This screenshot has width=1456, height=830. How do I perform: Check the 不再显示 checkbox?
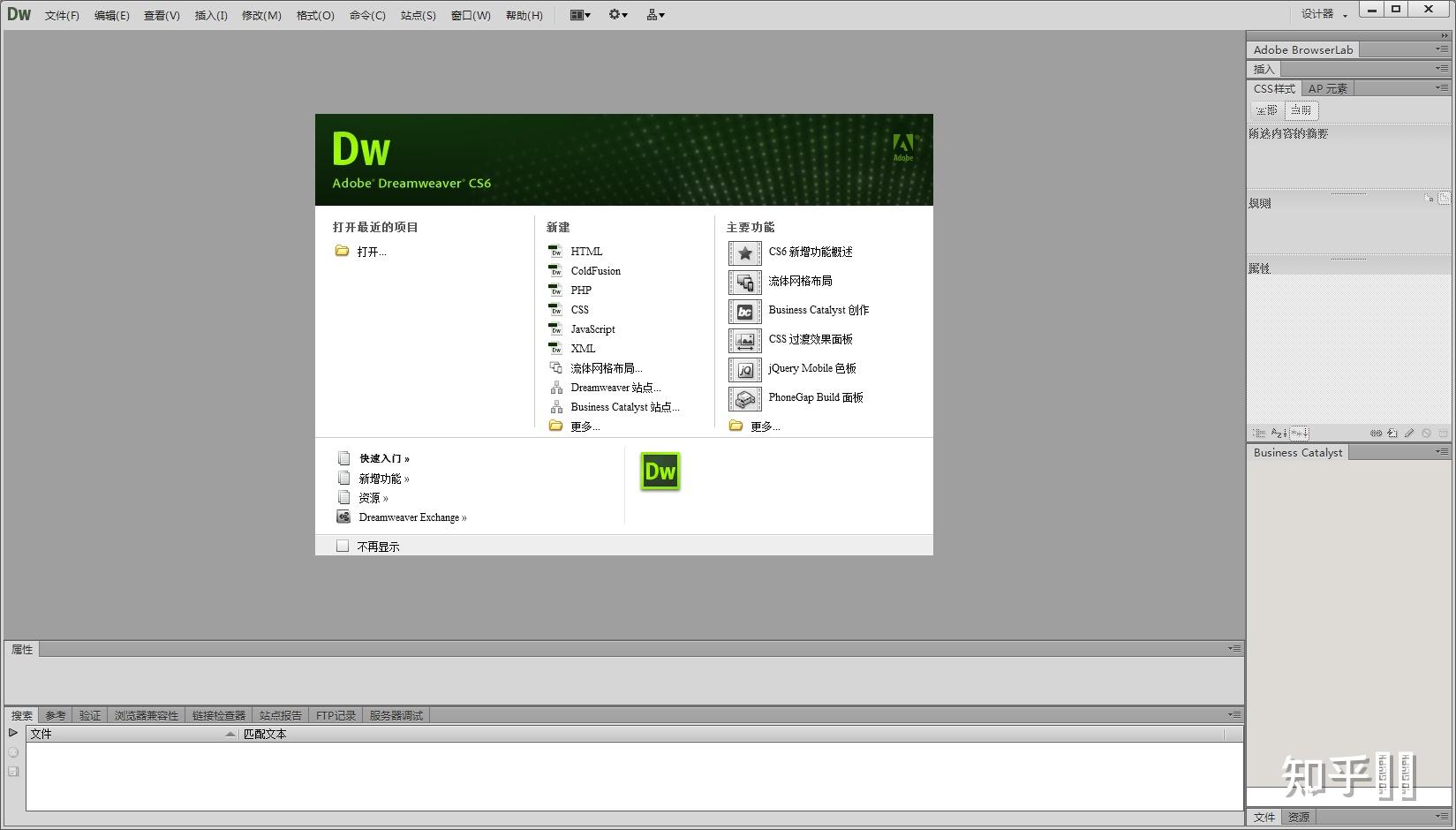click(x=343, y=547)
